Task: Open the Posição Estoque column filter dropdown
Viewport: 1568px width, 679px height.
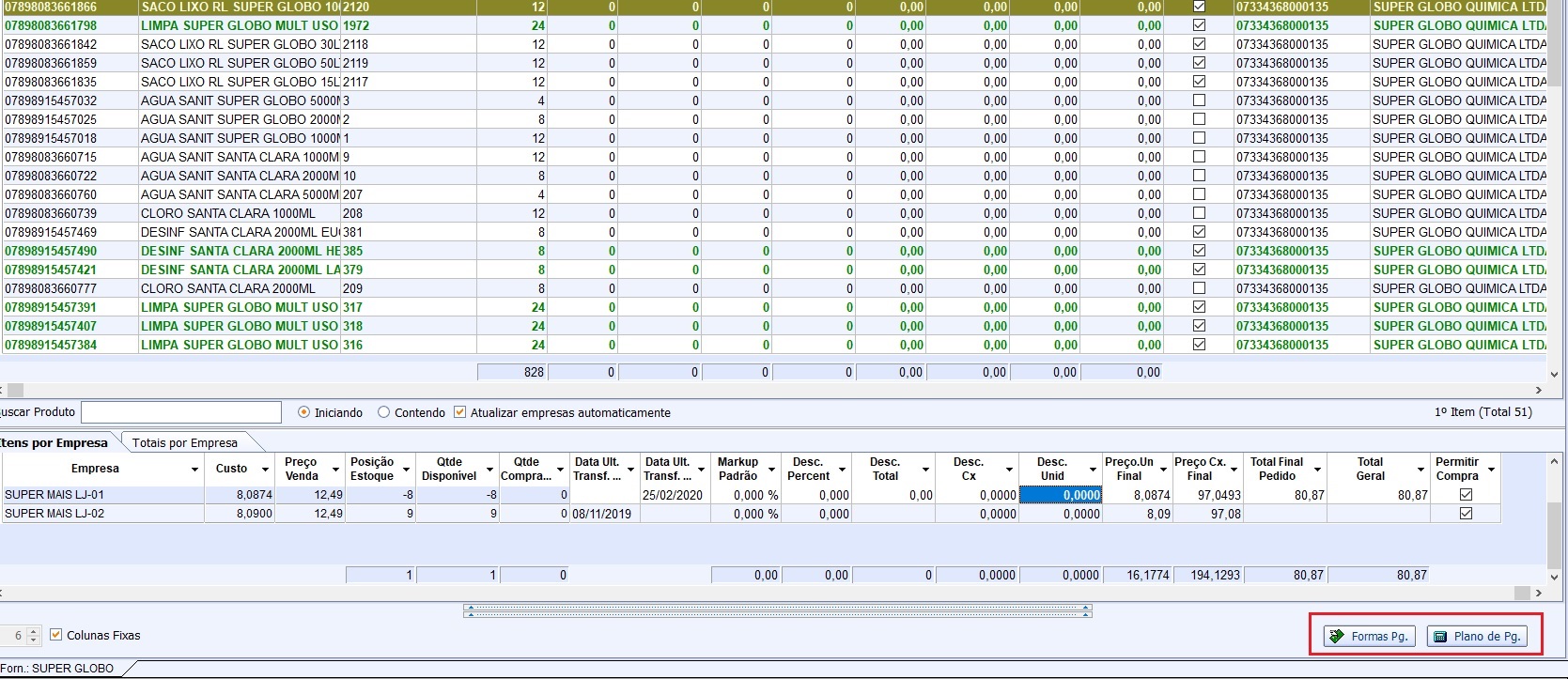Action: tap(406, 469)
